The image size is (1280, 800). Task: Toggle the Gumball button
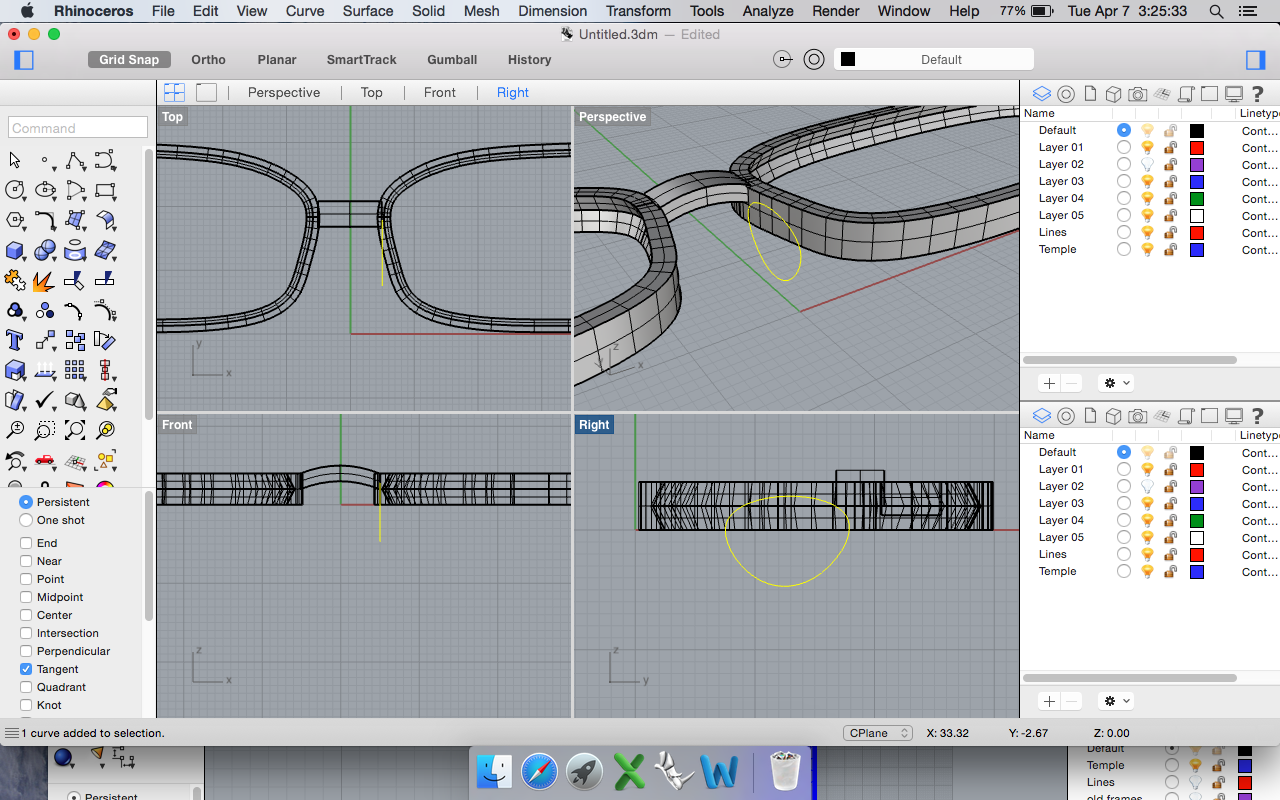(452, 59)
